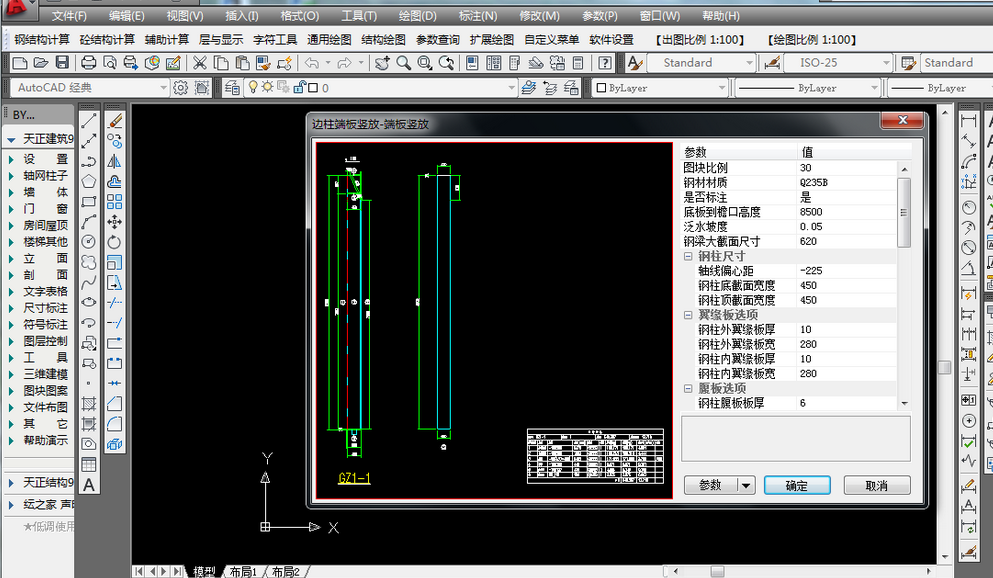Toggle layer 0 on/off lightbulb
Viewport: 993px width, 578px height.
(253, 87)
